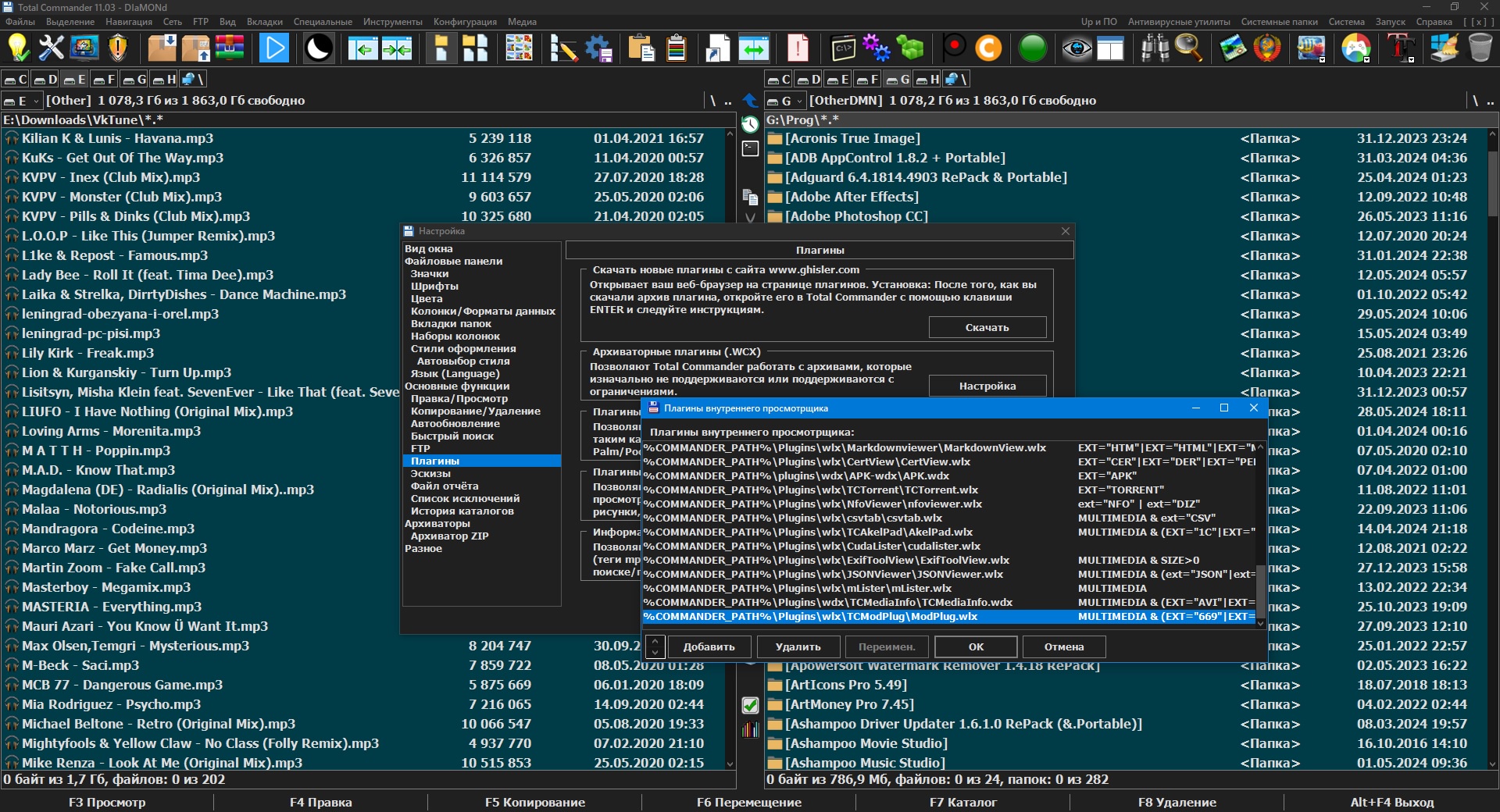Image resolution: width=1500 pixels, height=812 pixels.
Task: Click the green registry cubes icon
Action: (x=910, y=48)
